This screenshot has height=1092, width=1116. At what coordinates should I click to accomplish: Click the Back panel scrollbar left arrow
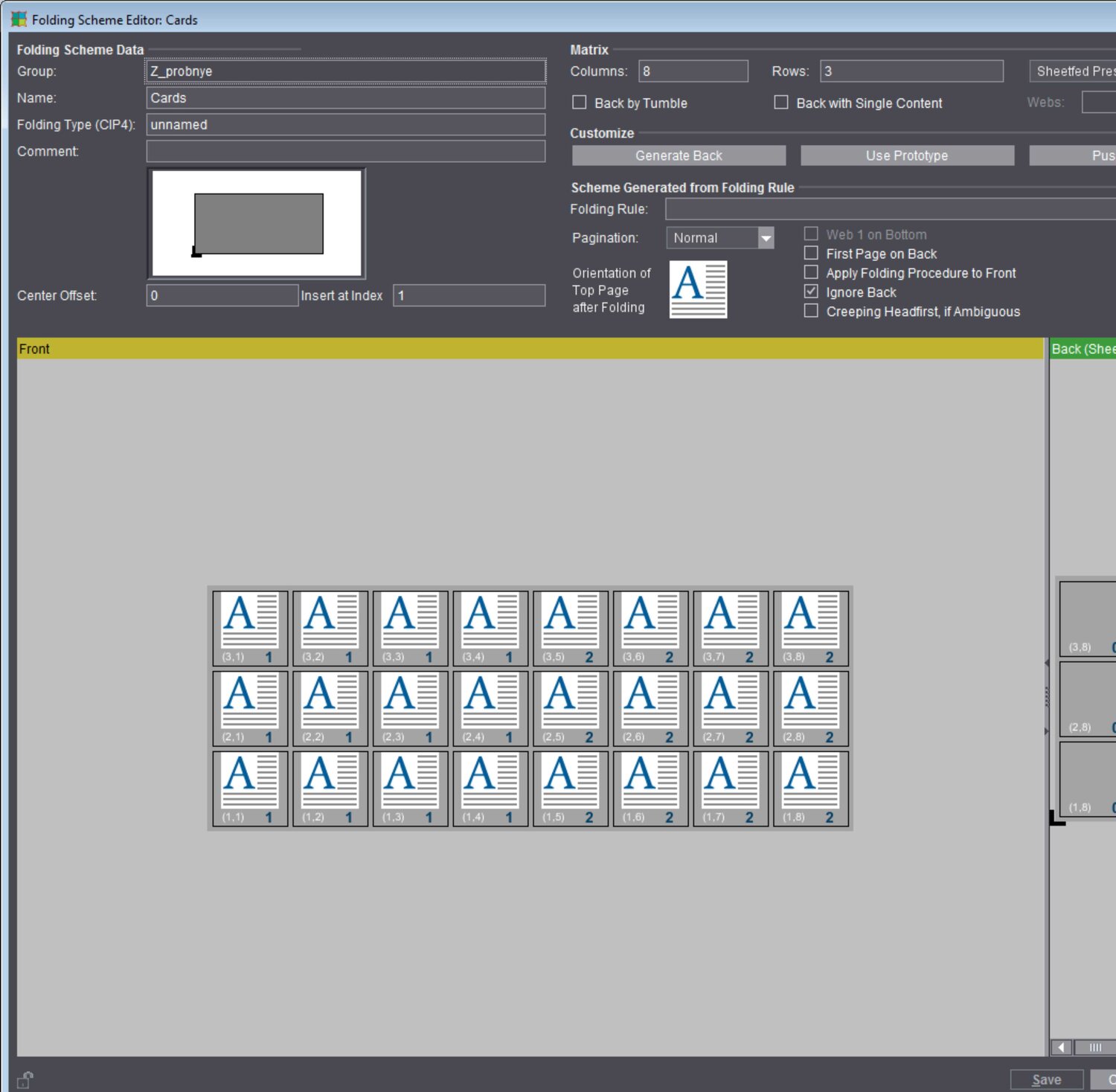[1061, 1047]
